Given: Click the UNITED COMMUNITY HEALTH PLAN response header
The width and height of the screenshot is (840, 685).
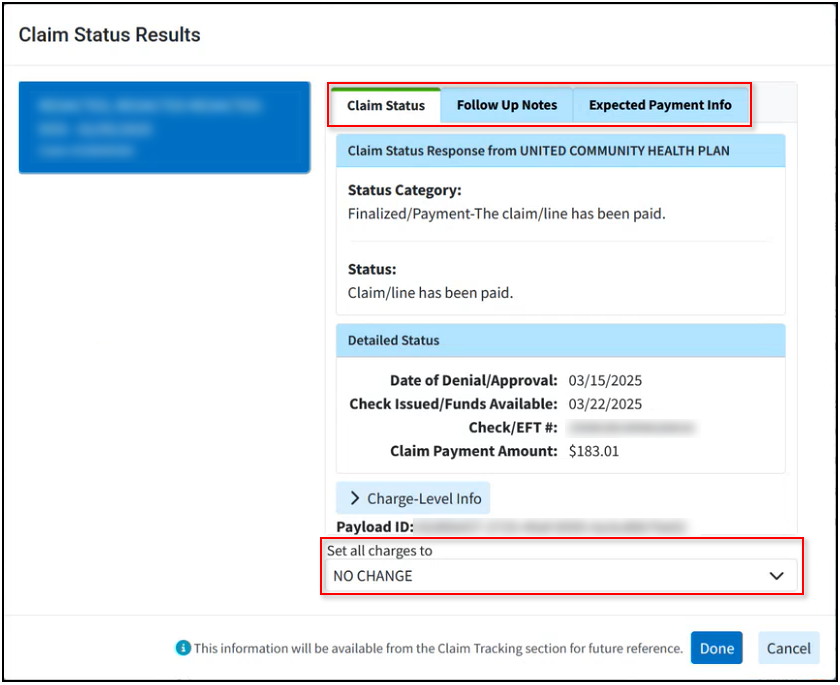Looking at the screenshot, I should click(x=561, y=150).
